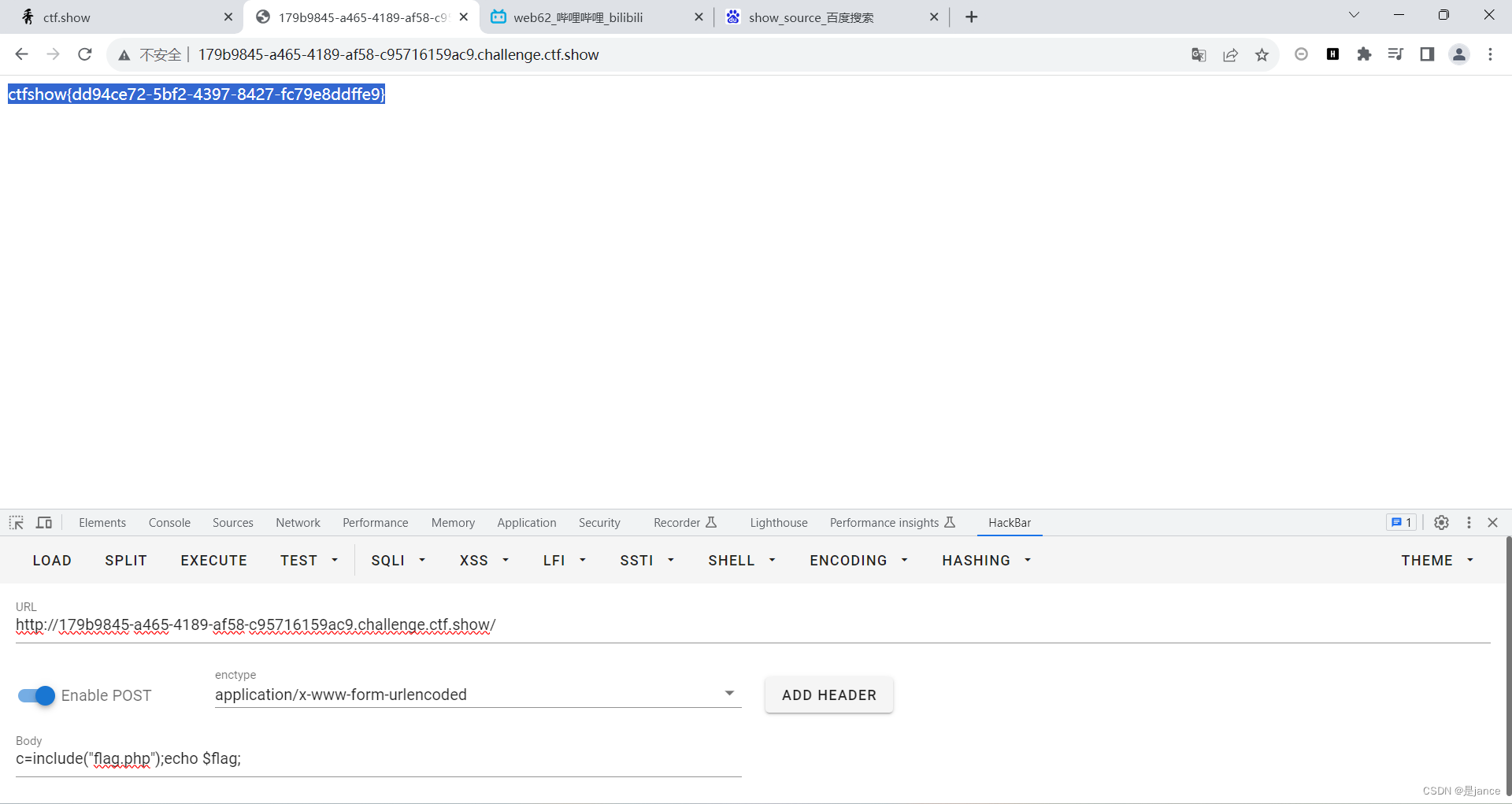Open the browser extensions puzzle icon

click(x=1365, y=54)
